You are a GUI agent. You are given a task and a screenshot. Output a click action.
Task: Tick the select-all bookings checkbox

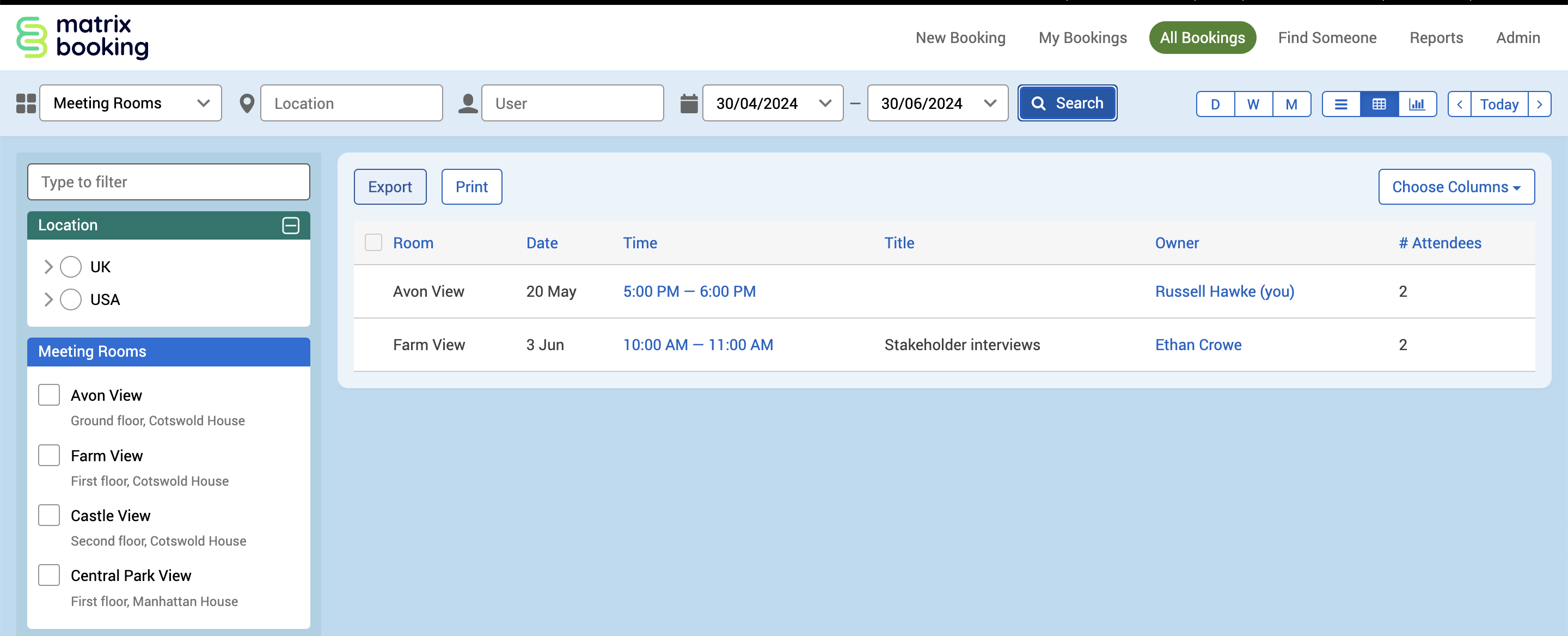click(373, 243)
